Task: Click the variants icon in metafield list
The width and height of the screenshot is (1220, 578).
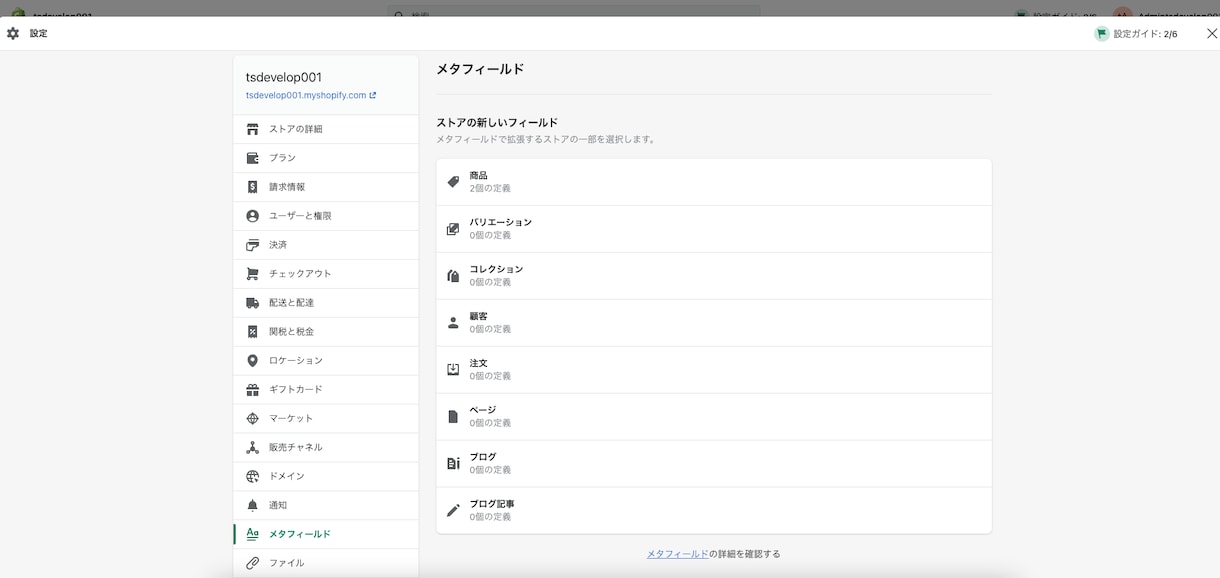Action: (453, 229)
